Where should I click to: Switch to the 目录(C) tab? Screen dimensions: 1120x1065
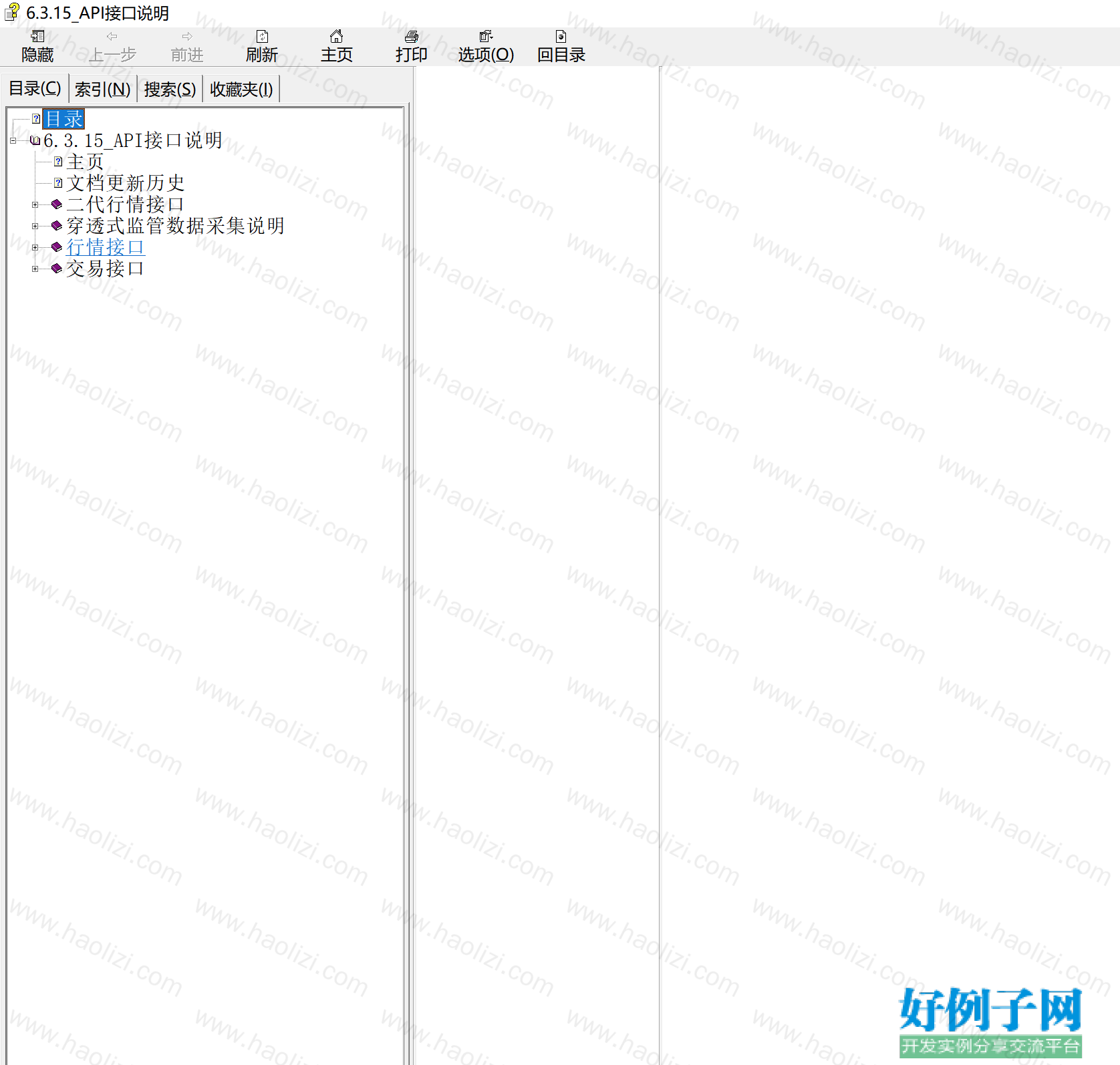pyautogui.click(x=35, y=88)
